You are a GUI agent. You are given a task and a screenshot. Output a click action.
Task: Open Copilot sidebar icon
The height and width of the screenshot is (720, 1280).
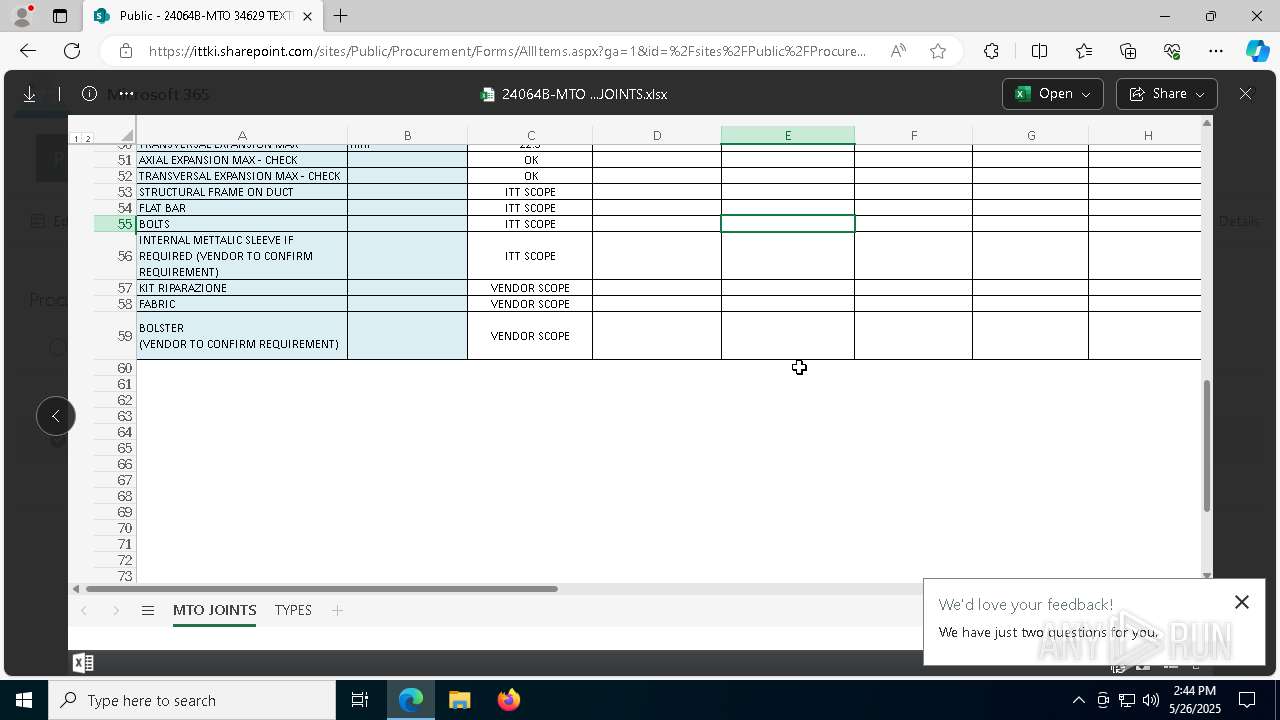(1257, 51)
